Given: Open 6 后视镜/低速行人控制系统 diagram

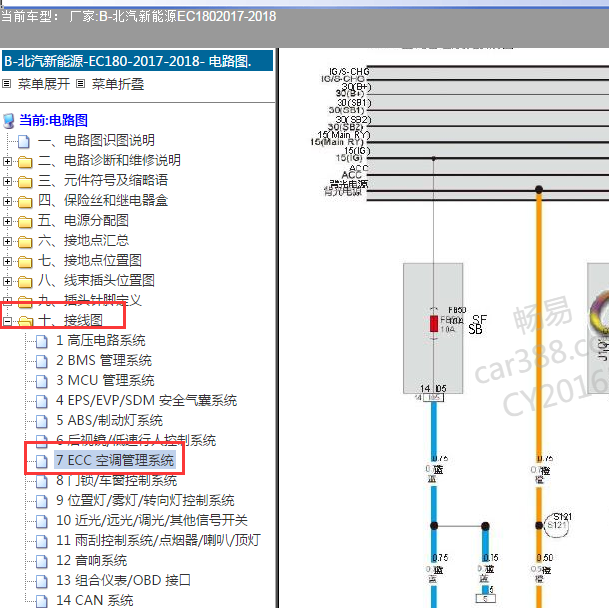Looking at the screenshot, I should click(x=136, y=440).
